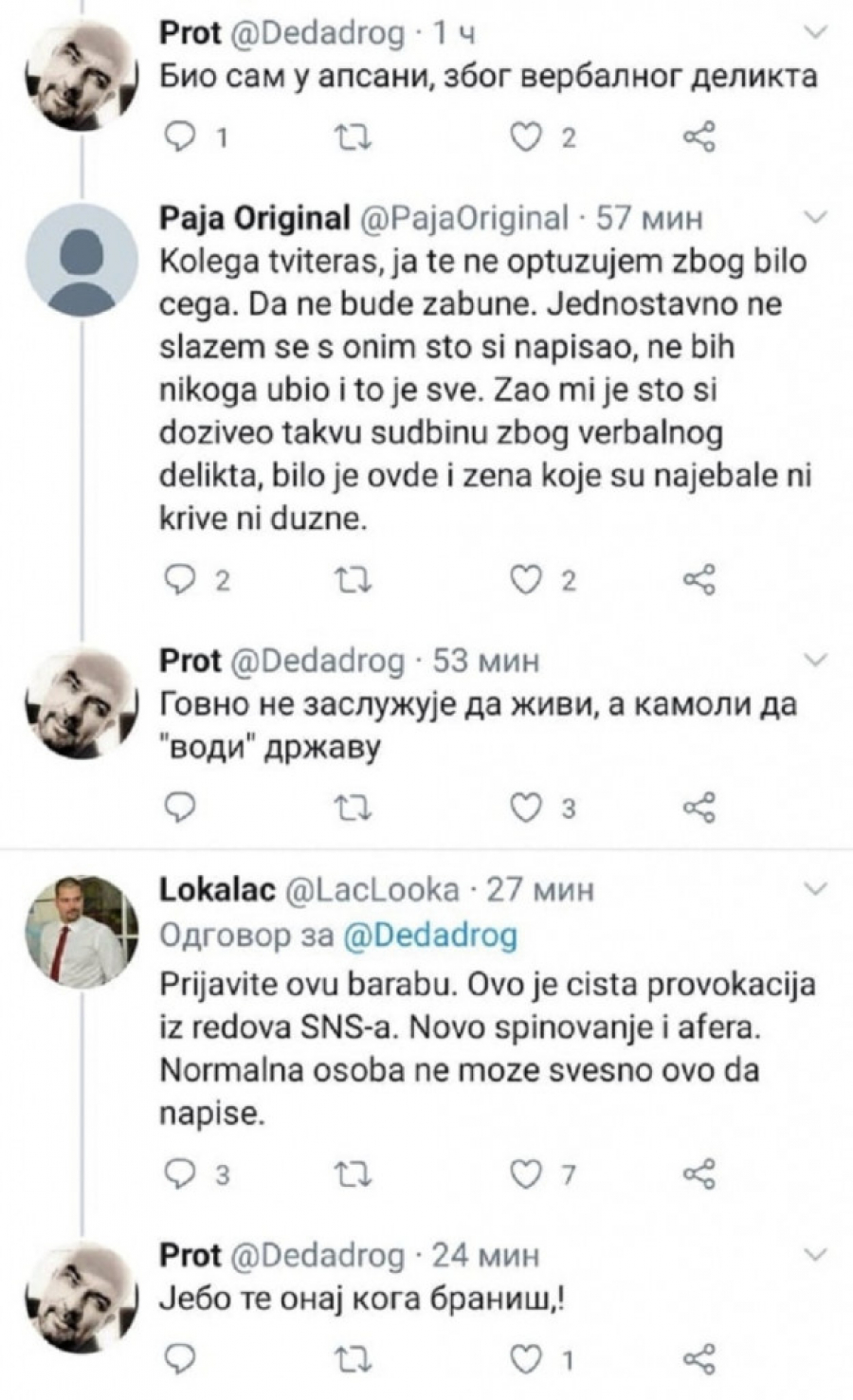View Lokalac's profile picture
The height and width of the screenshot is (1400, 853).
click(x=82, y=933)
